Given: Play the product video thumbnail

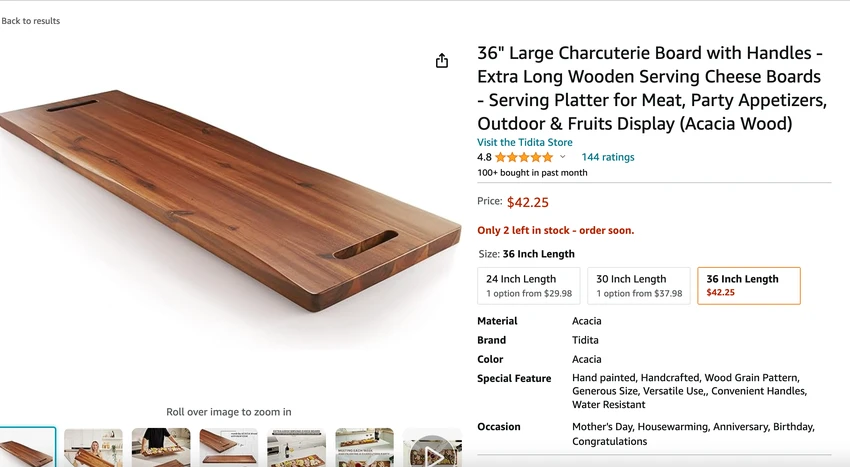Looking at the screenshot, I should (432, 447).
